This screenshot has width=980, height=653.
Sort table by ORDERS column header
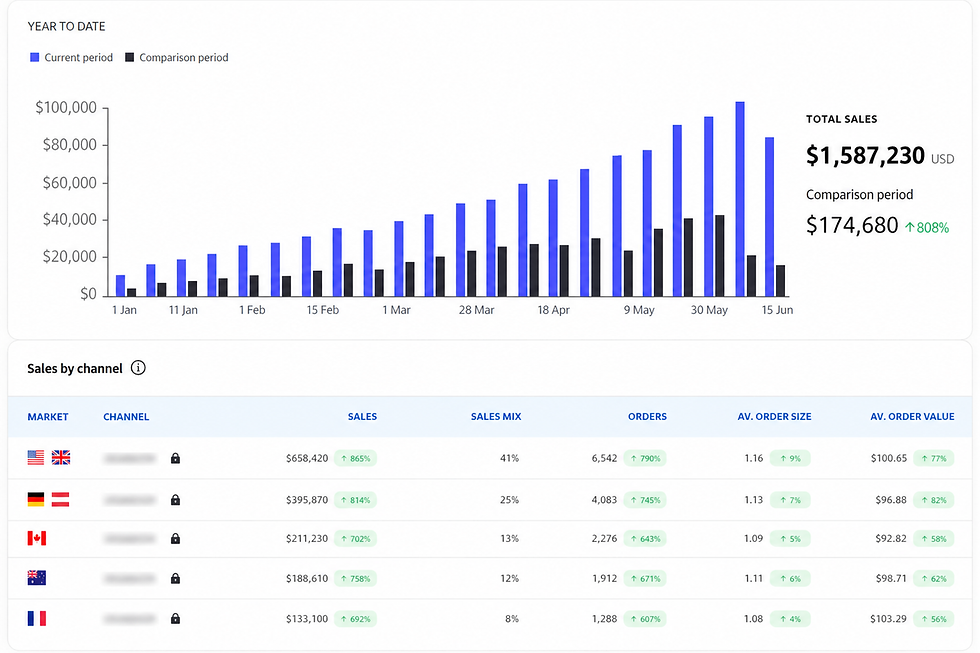coord(647,417)
